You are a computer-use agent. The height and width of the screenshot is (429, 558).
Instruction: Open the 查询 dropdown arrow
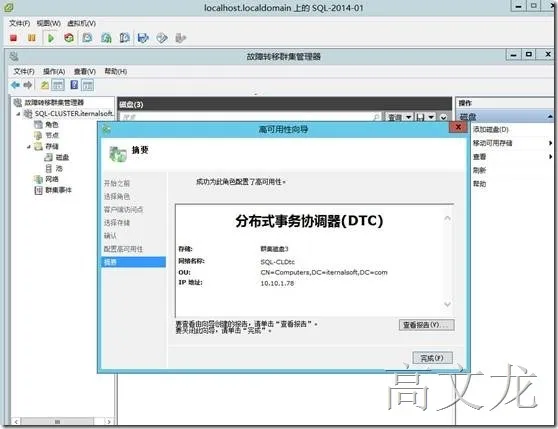[409, 117]
